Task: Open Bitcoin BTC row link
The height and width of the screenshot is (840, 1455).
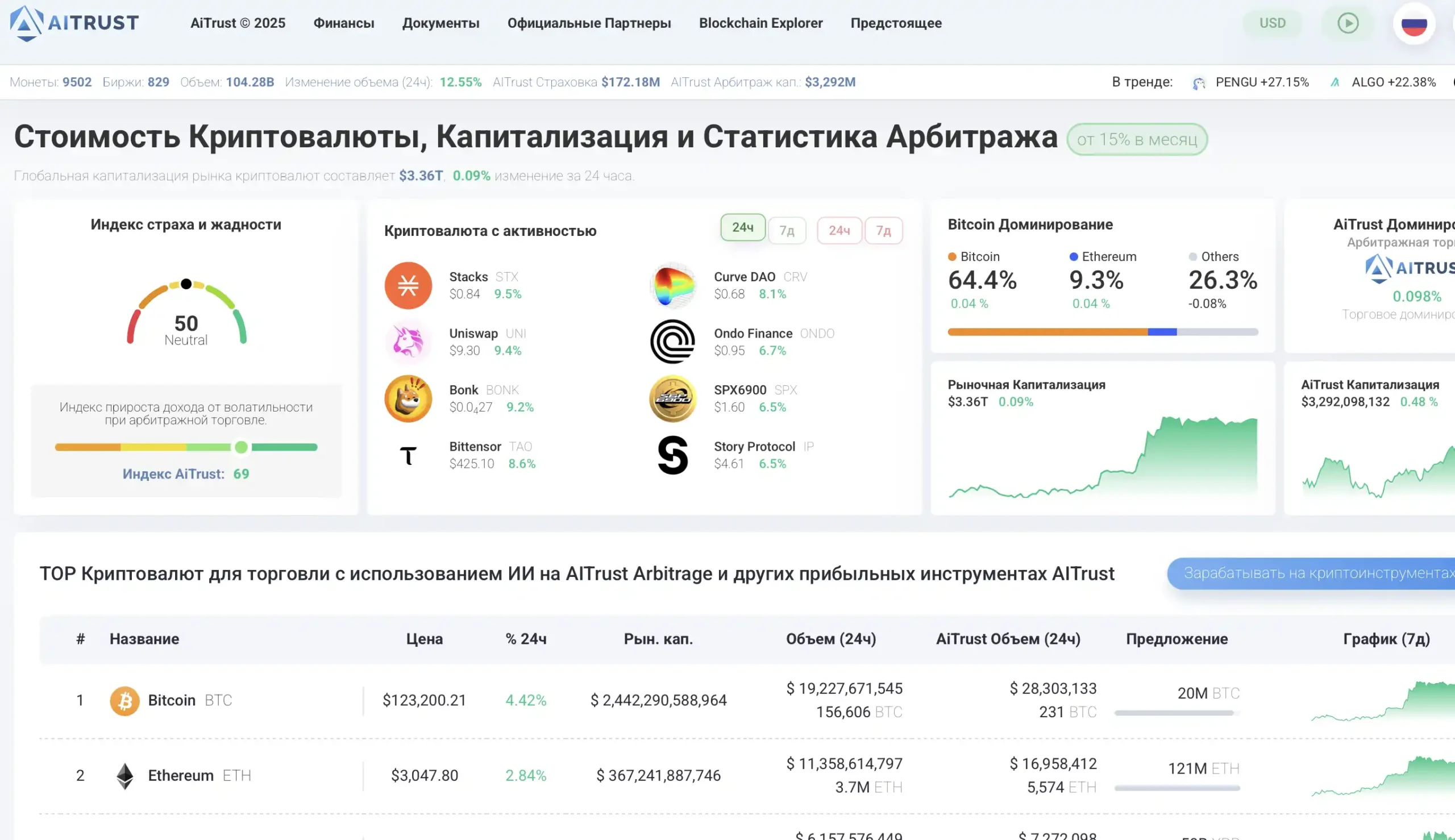Action: [x=190, y=700]
